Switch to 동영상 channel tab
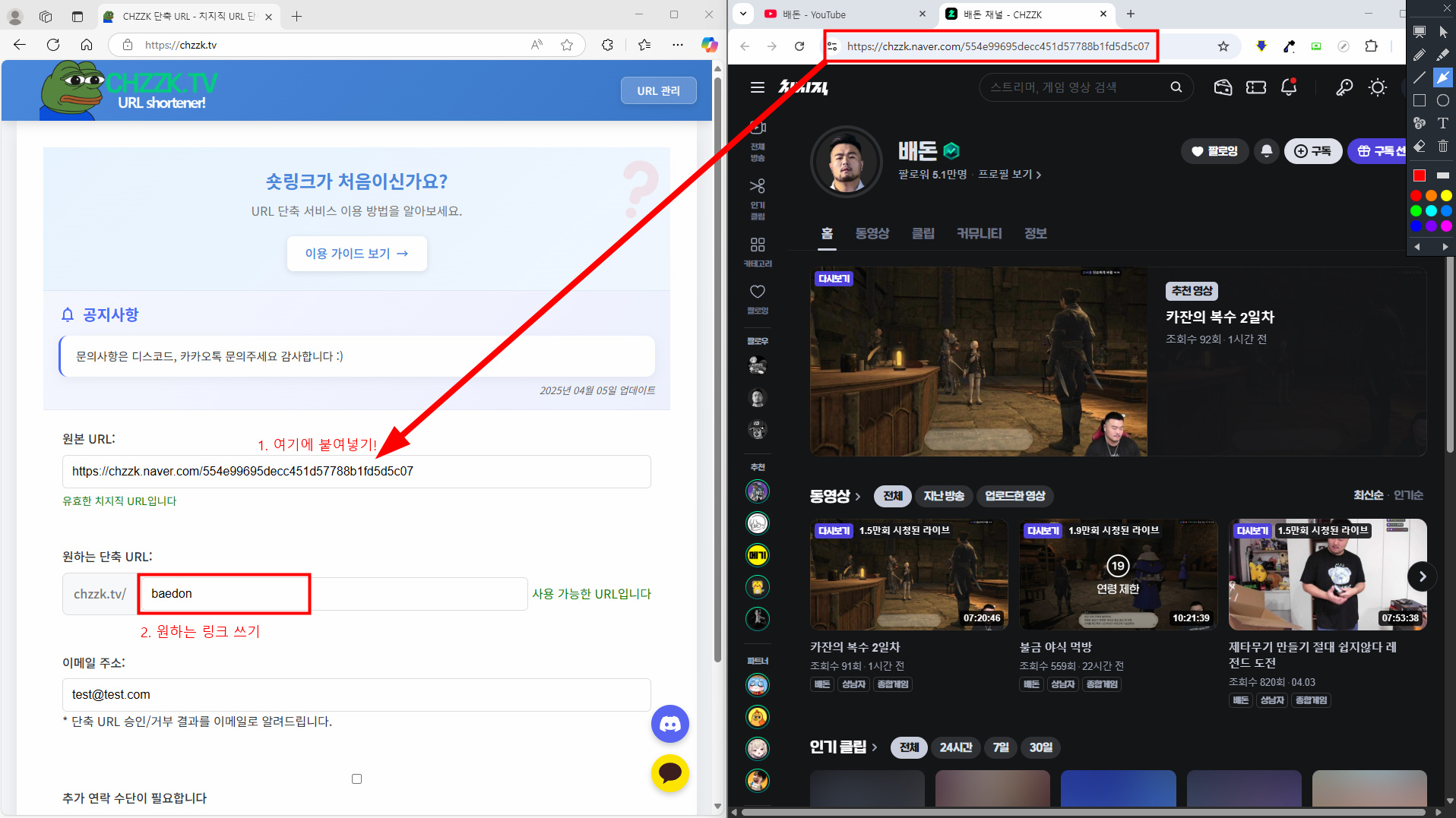1456x818 pixels. [872, 234]
